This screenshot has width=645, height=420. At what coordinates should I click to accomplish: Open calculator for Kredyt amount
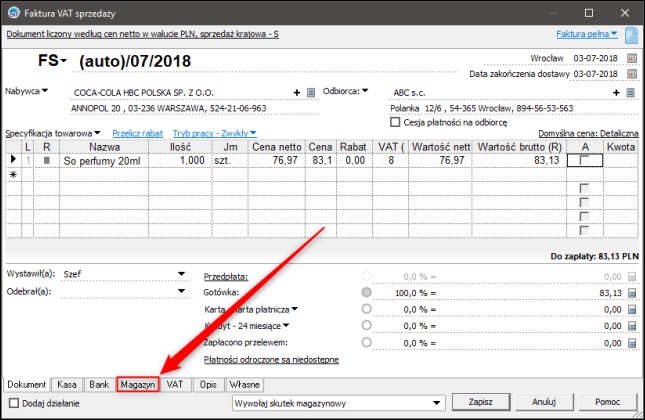tap(632, 326)
